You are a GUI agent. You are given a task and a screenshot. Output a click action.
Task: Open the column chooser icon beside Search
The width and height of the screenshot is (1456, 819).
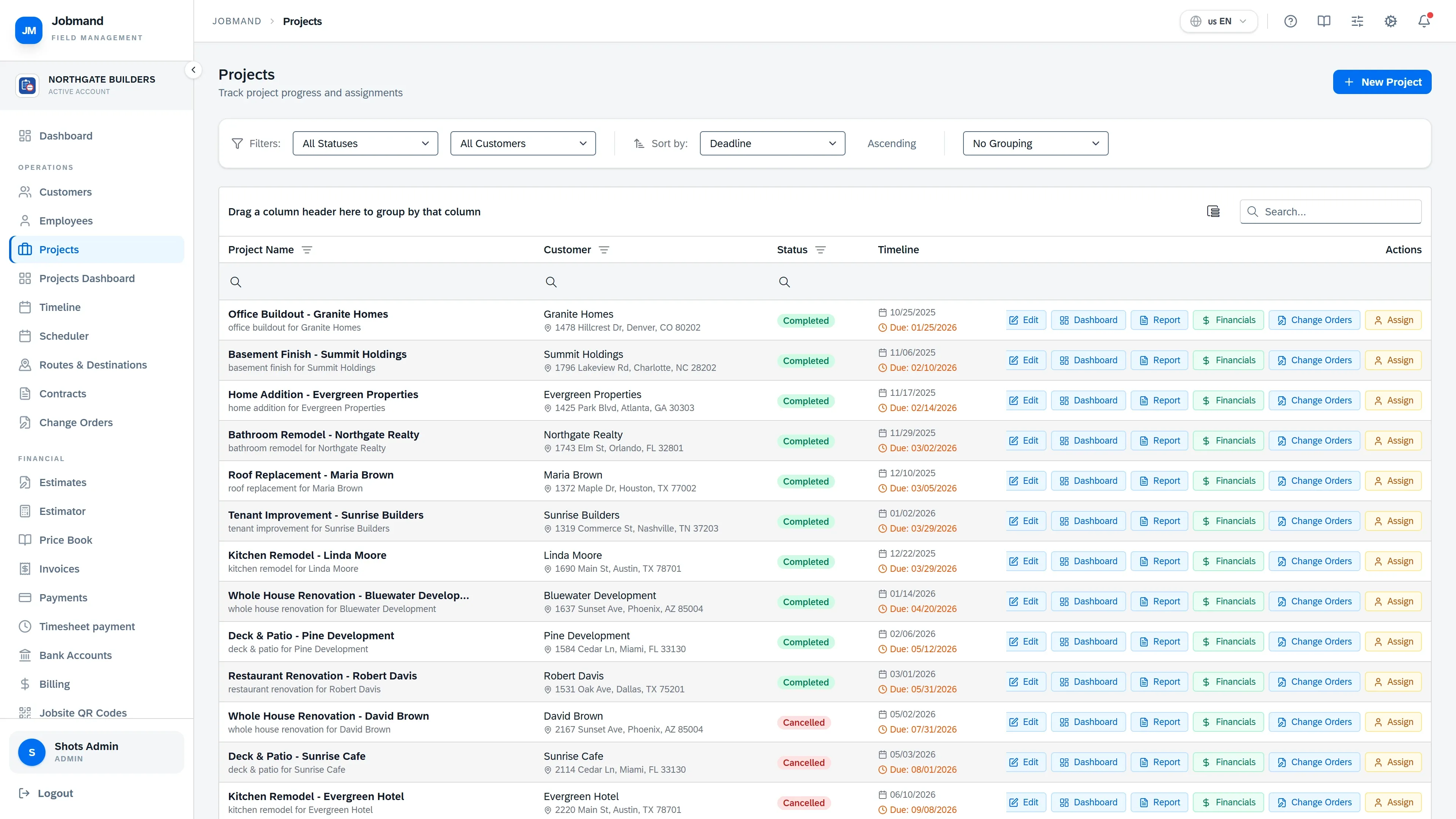pos(1213,212)
